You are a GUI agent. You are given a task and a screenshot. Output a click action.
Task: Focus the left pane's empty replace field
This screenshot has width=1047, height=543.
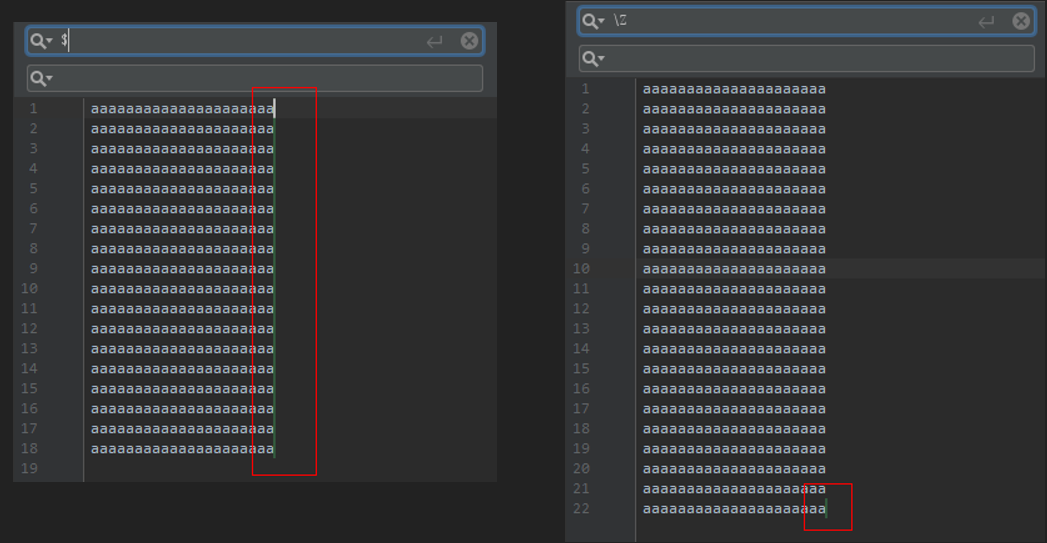point(254,78)
